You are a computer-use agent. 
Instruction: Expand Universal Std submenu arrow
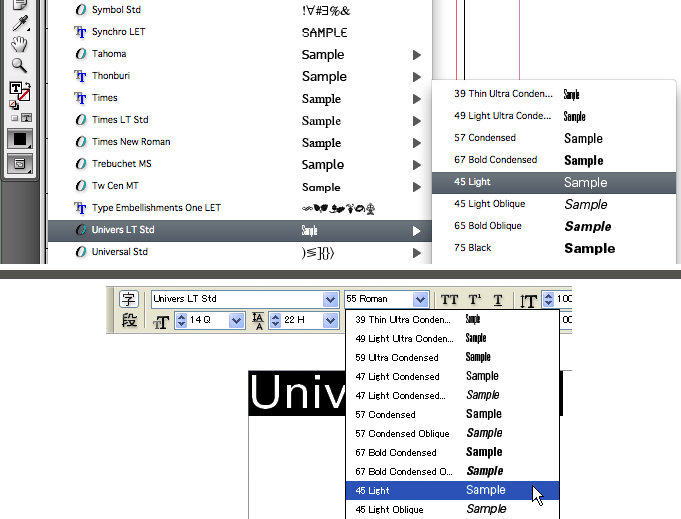coord(417,253)
